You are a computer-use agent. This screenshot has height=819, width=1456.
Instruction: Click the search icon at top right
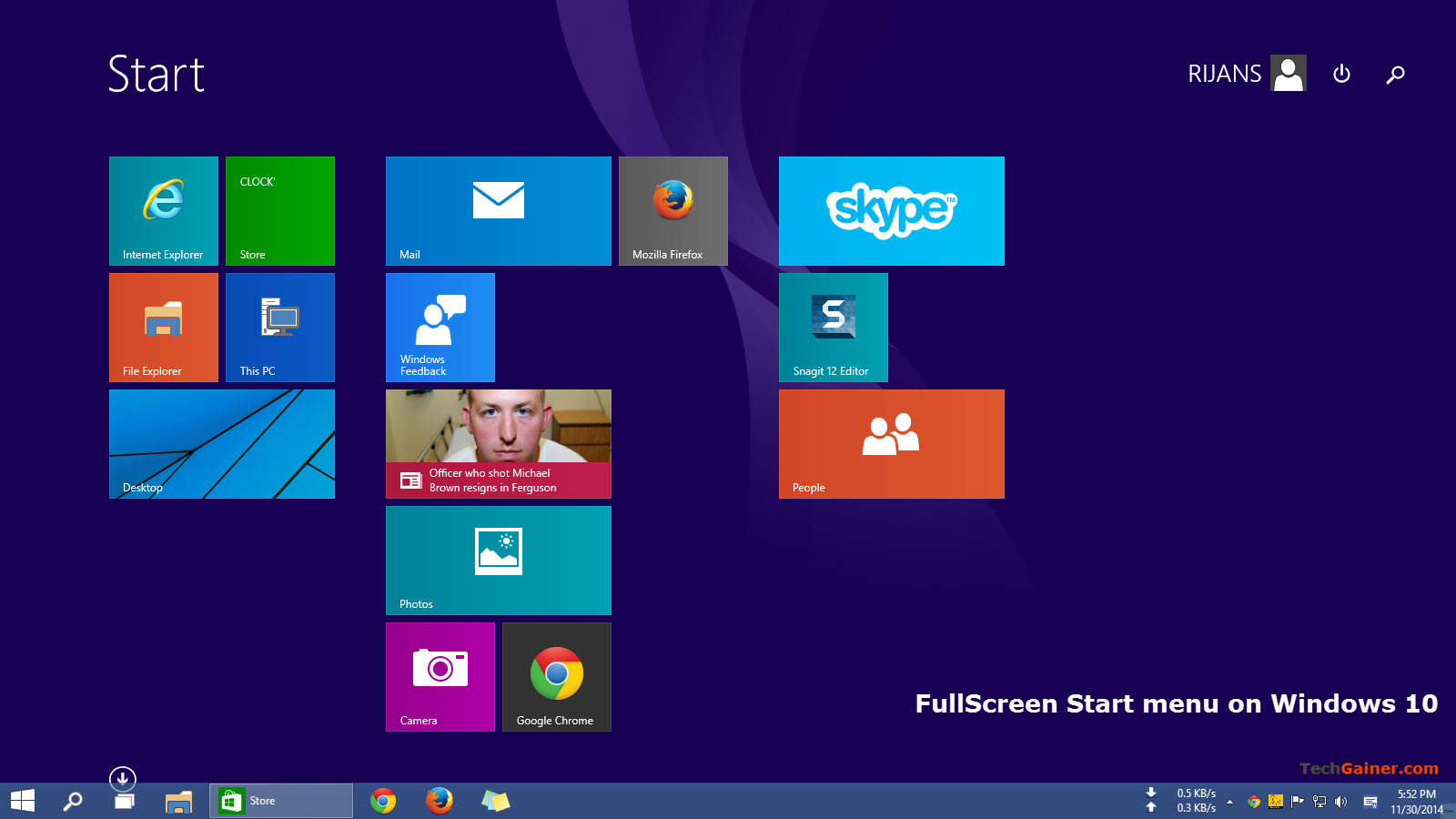pos(1395,74)
